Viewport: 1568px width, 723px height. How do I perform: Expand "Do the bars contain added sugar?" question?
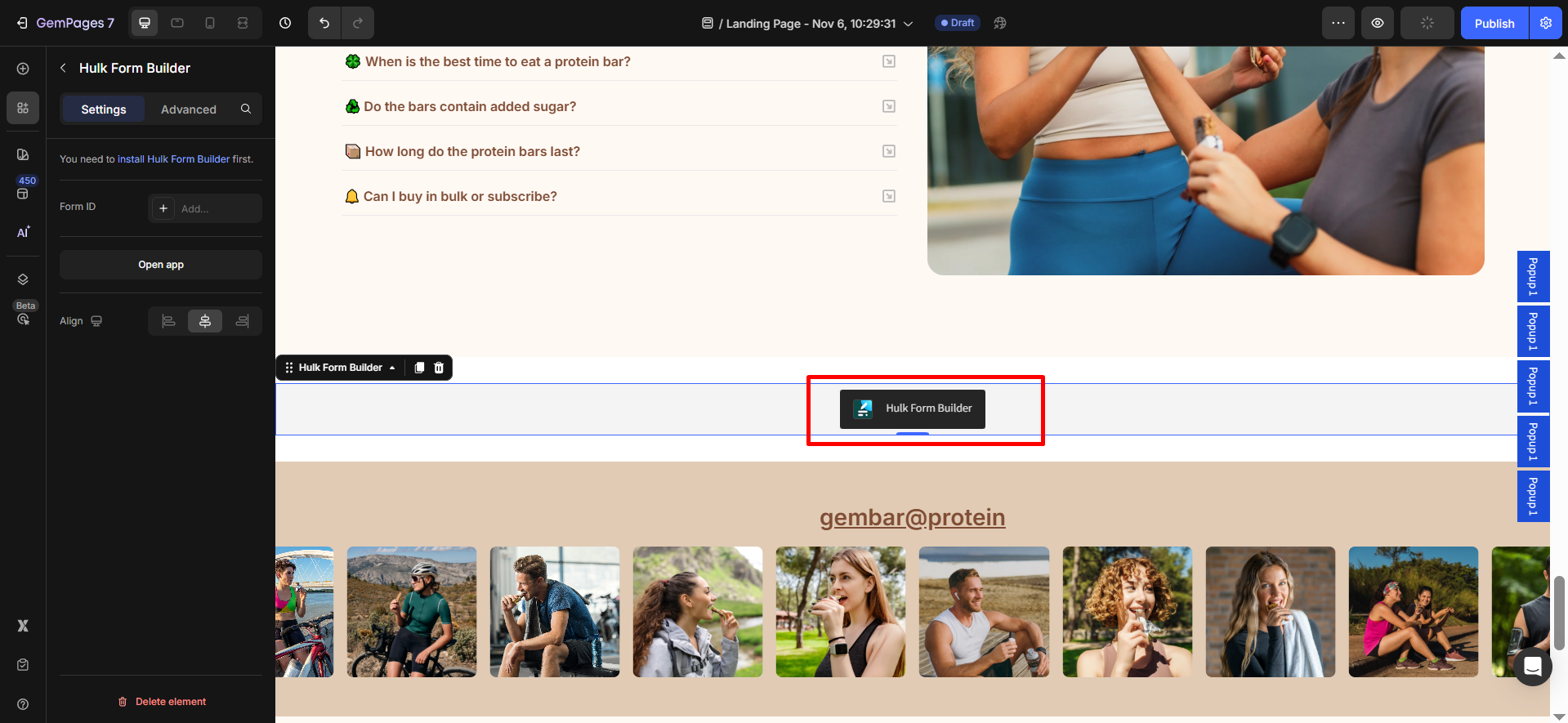click(x=470, y=107)
